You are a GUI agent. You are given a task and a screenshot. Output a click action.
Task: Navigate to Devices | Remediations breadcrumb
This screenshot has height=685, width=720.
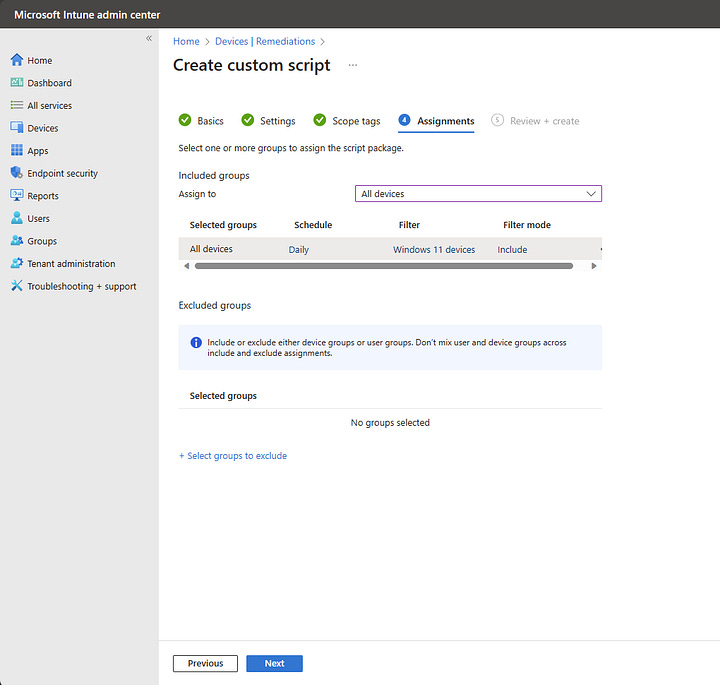click(265, 41)
